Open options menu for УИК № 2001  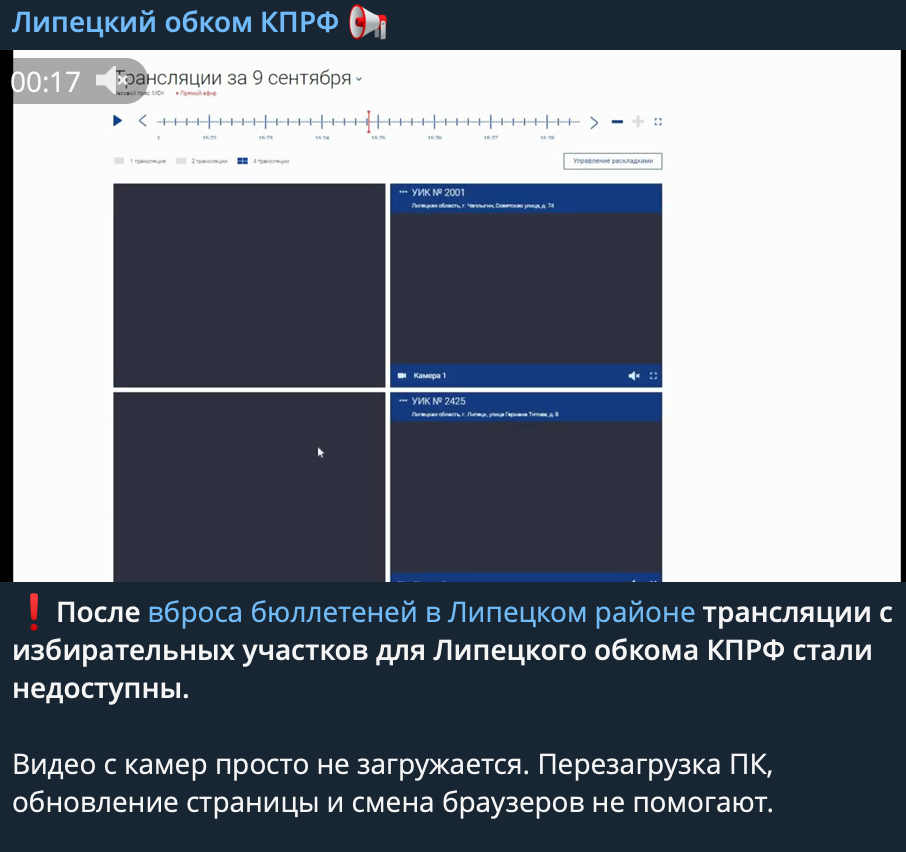point(403,192)
